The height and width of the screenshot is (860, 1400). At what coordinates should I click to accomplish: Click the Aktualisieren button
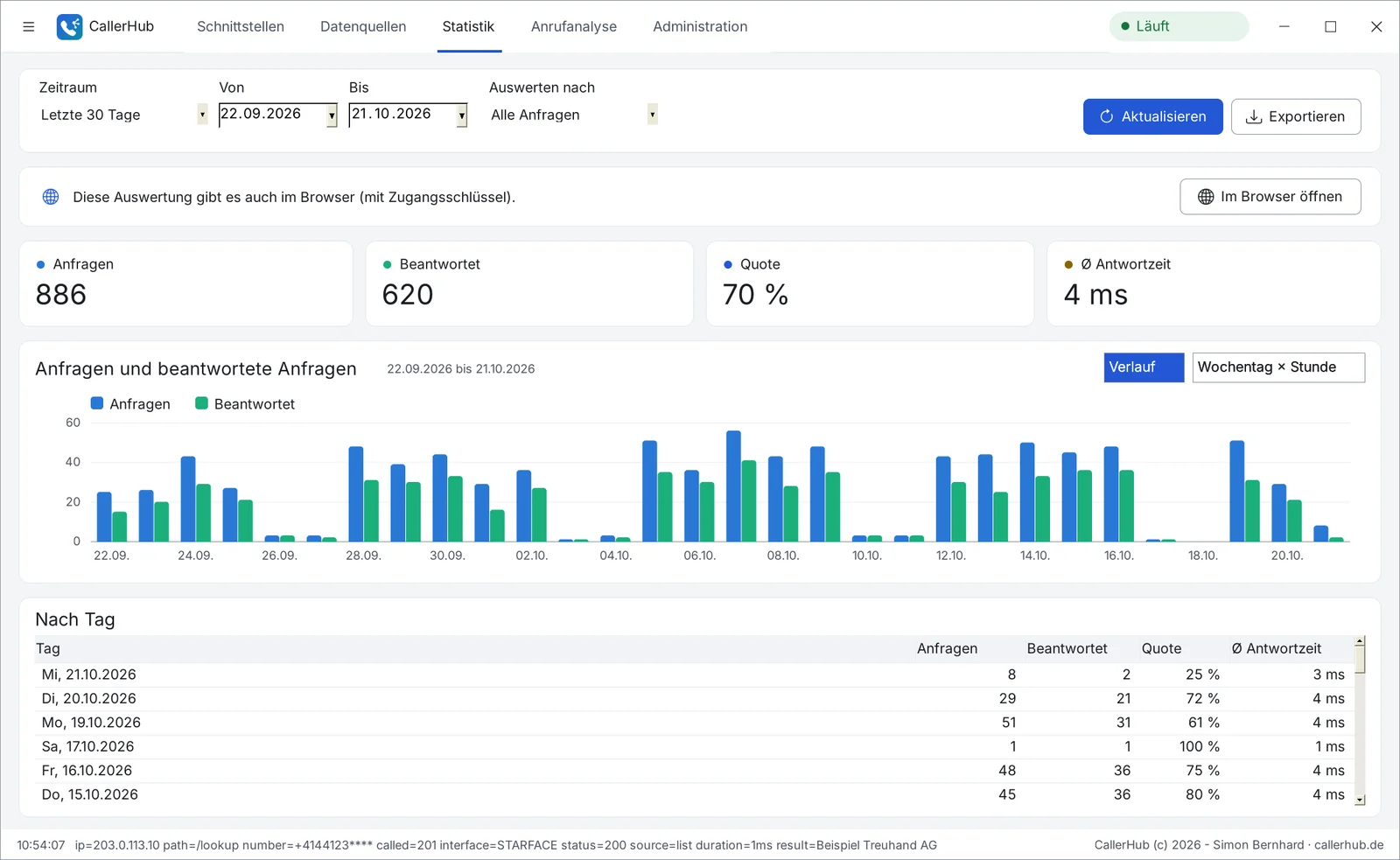tap(1152, 116)
